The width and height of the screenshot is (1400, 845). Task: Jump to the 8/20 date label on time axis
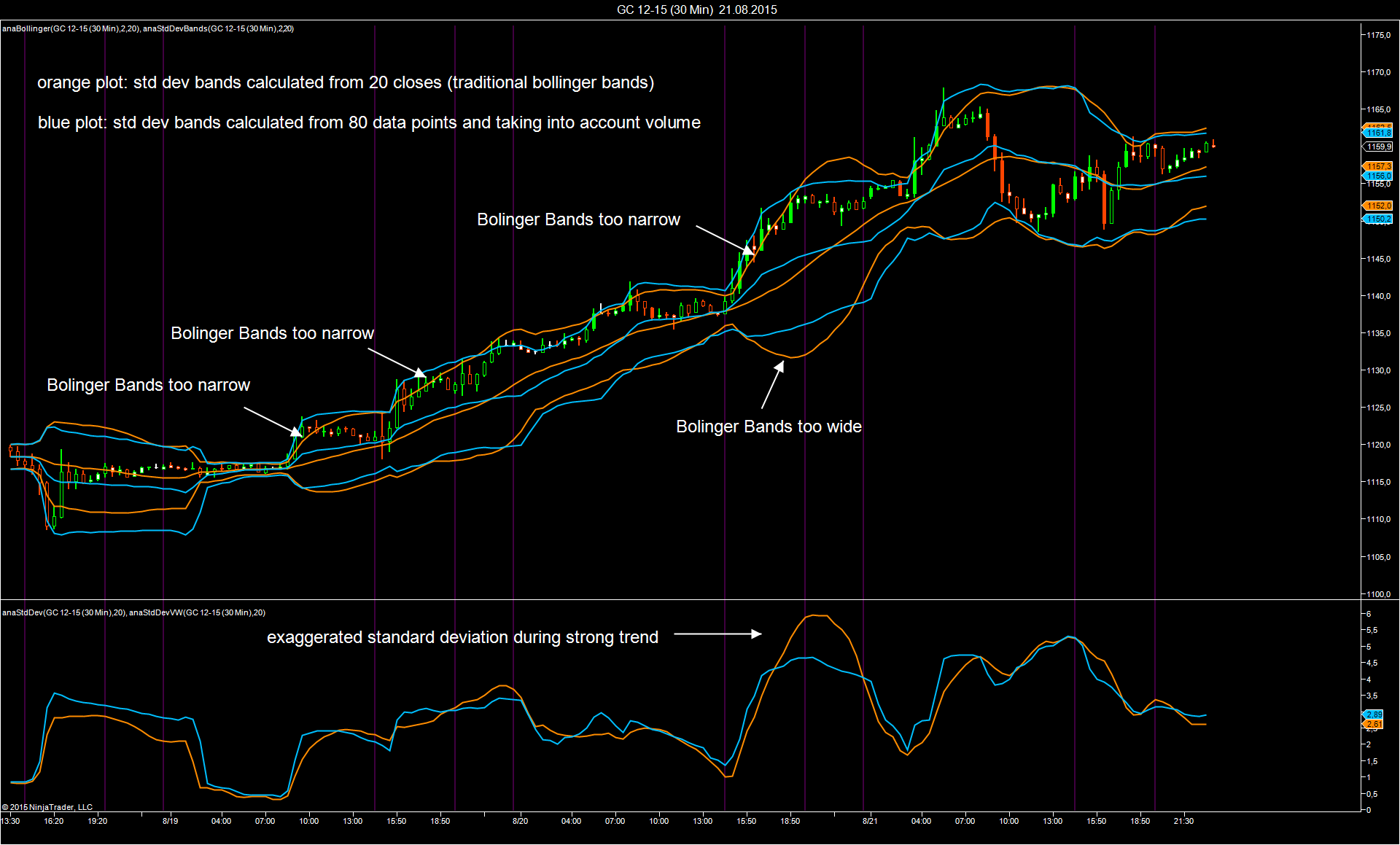pyautogui.click(x=521, y=821)
